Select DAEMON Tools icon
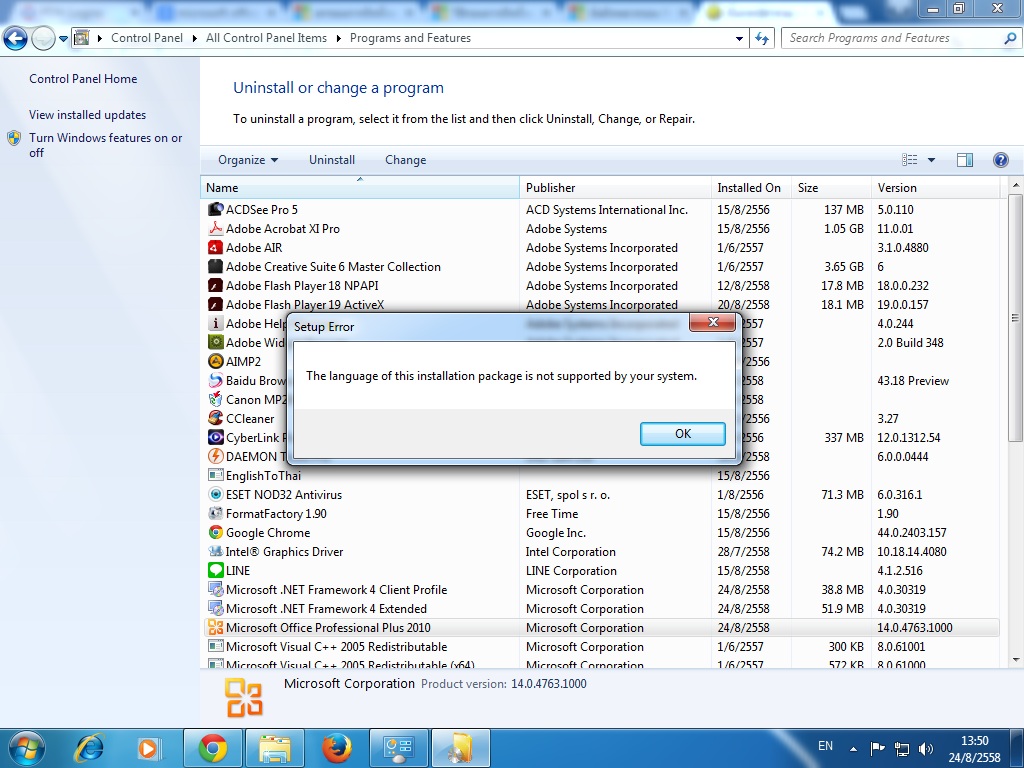 [x=216, y=456]
